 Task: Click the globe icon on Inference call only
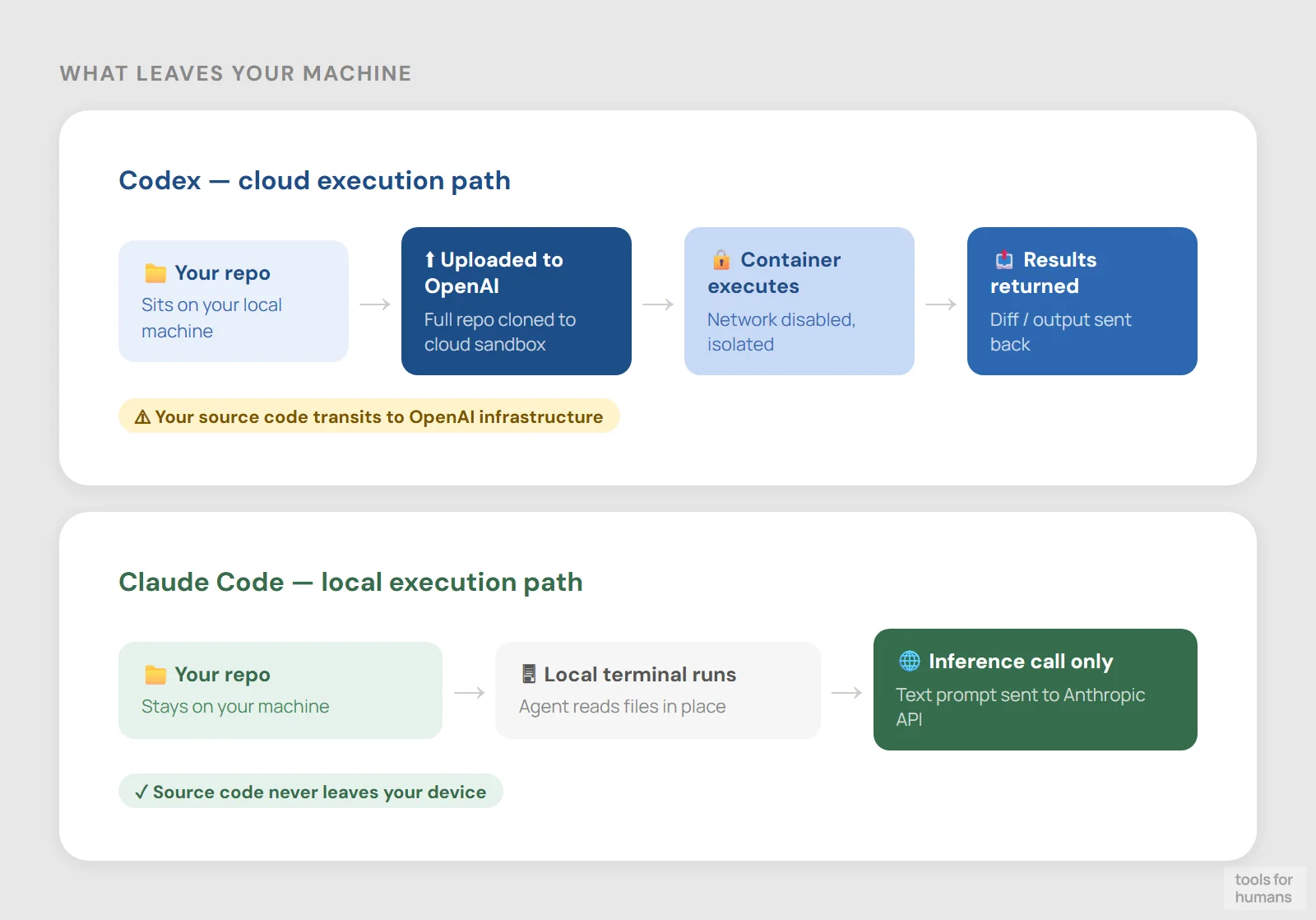click(908, 661)
